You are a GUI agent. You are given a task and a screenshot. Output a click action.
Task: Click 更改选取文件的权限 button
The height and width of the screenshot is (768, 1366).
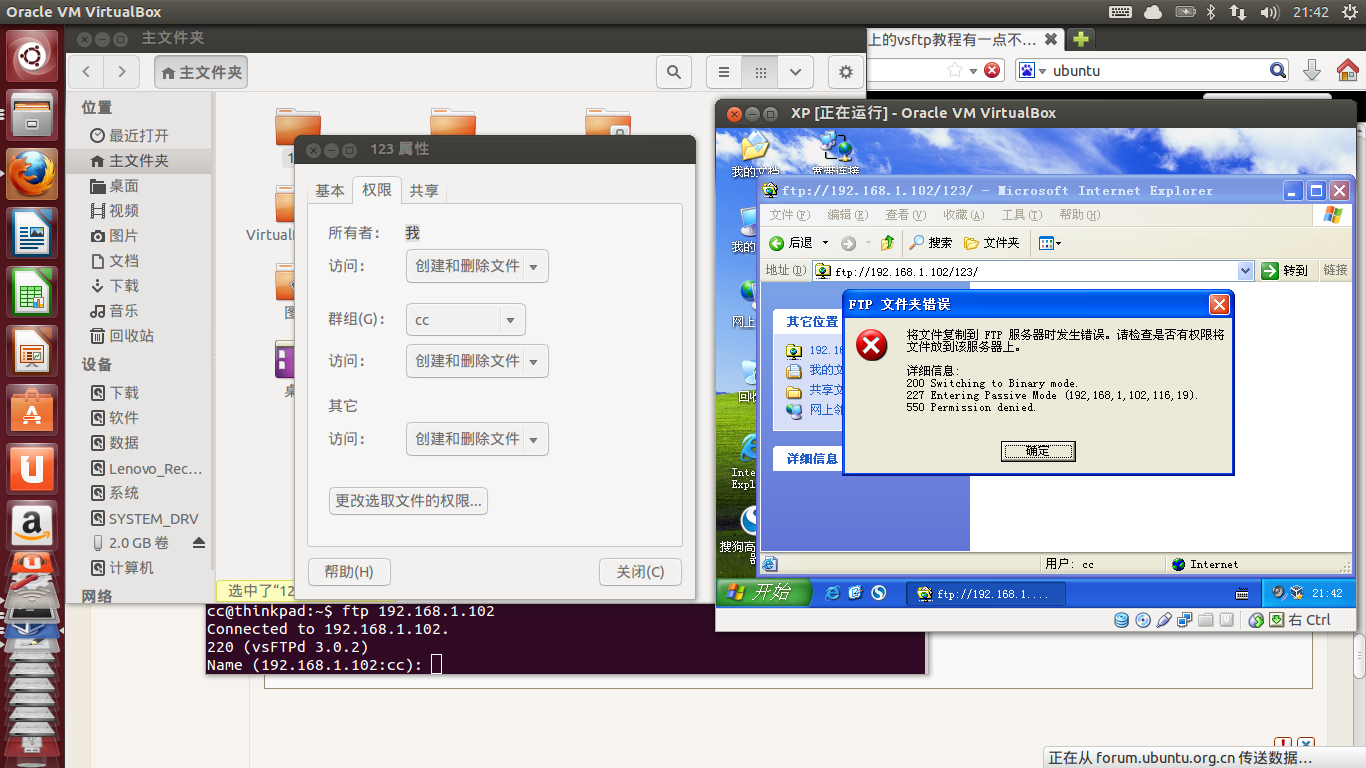[x=408, y=501]
